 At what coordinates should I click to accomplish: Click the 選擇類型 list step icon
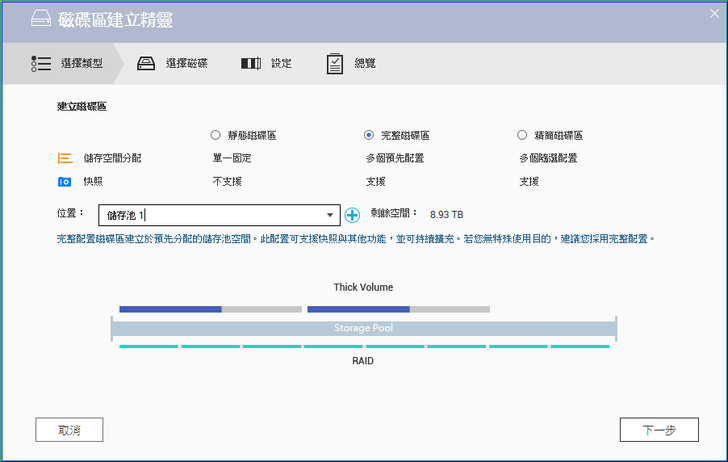coord(41,63)
